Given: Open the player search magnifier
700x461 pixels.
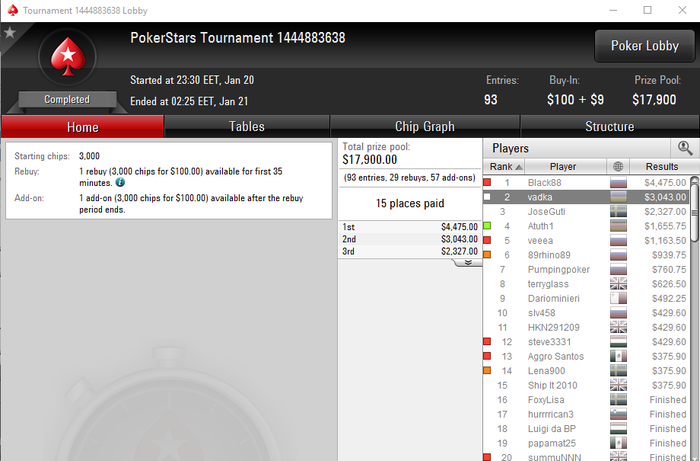Looking at the screenshot, I should 685,148.
